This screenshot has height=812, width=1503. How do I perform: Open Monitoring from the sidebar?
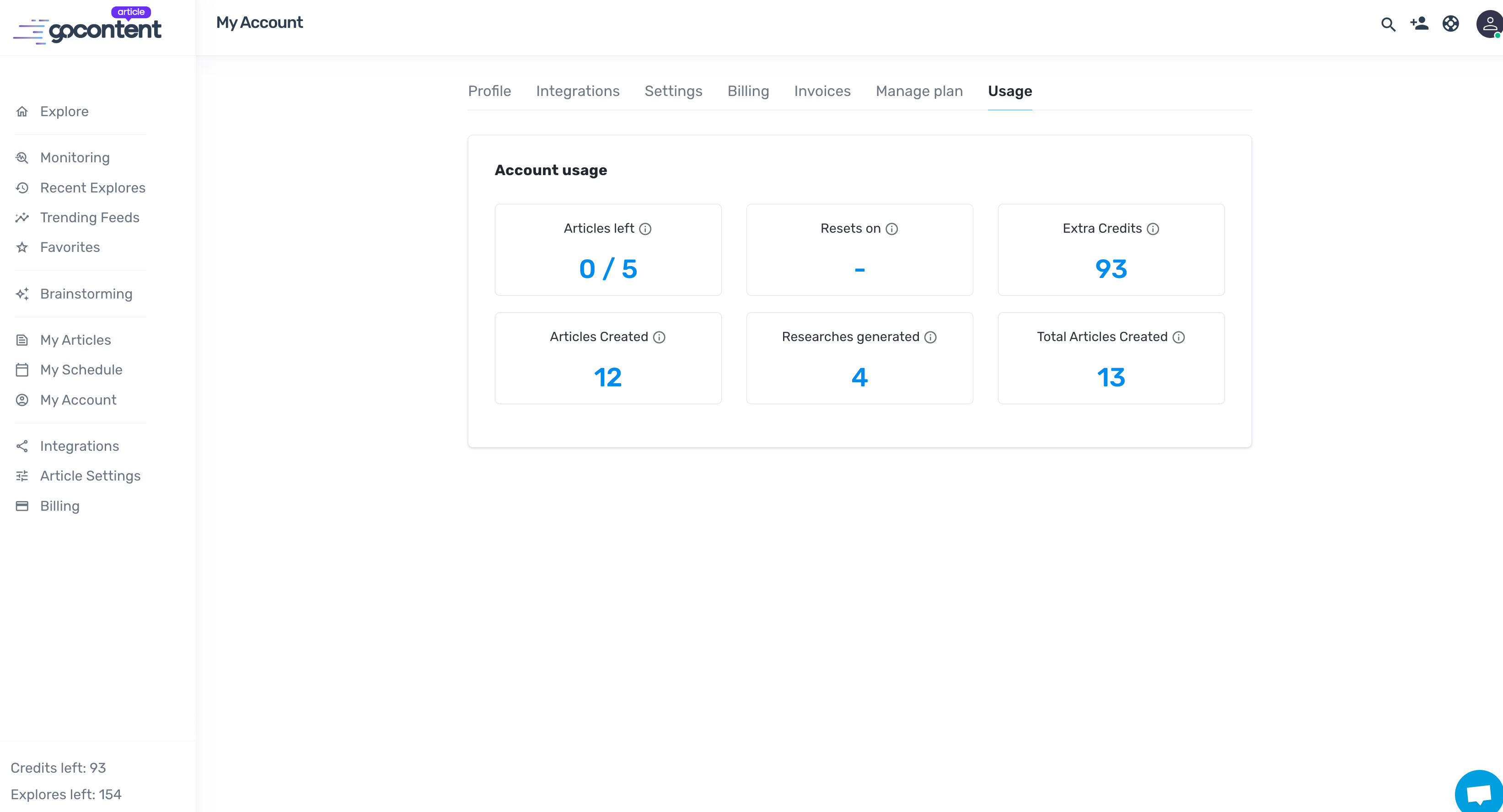click(x=75, y=157)
